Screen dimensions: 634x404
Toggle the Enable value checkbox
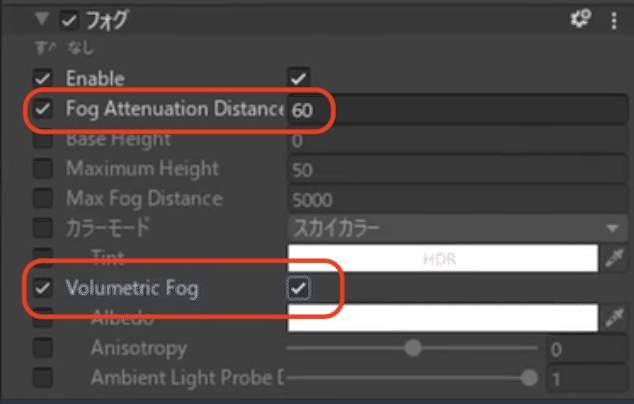tap(299, 77)
